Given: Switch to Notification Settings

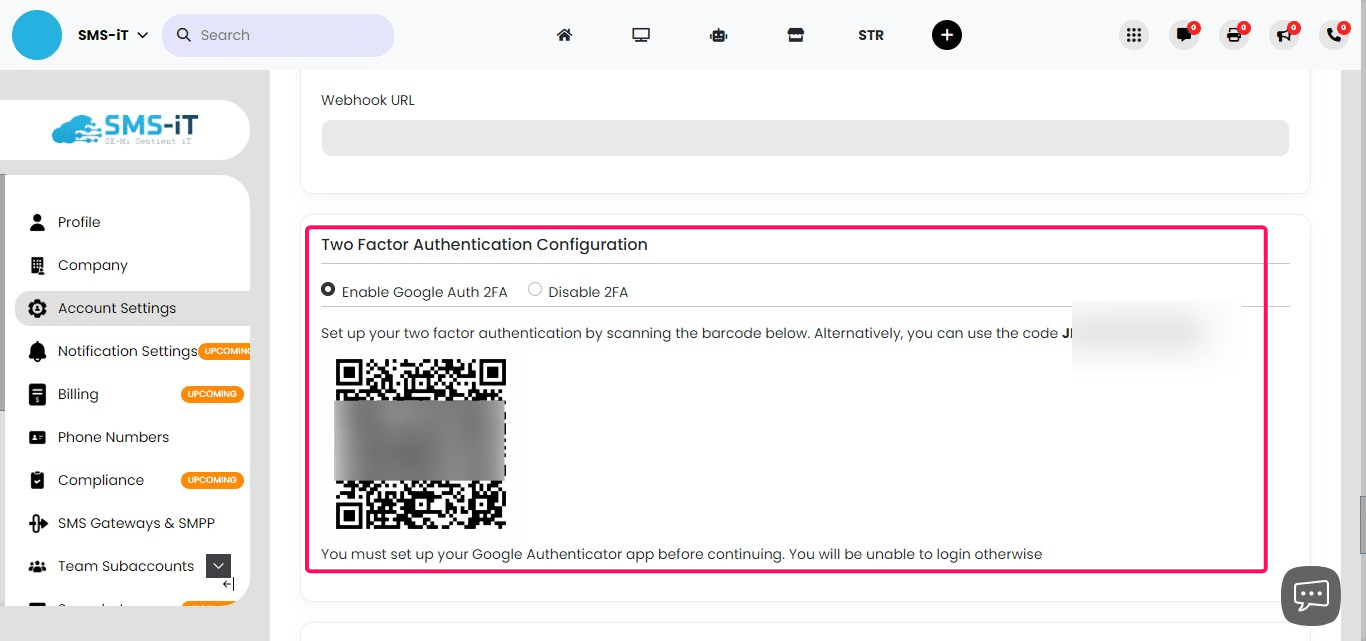Looking at the screenshot, I should pyautogui.click(x=128, y=351).
